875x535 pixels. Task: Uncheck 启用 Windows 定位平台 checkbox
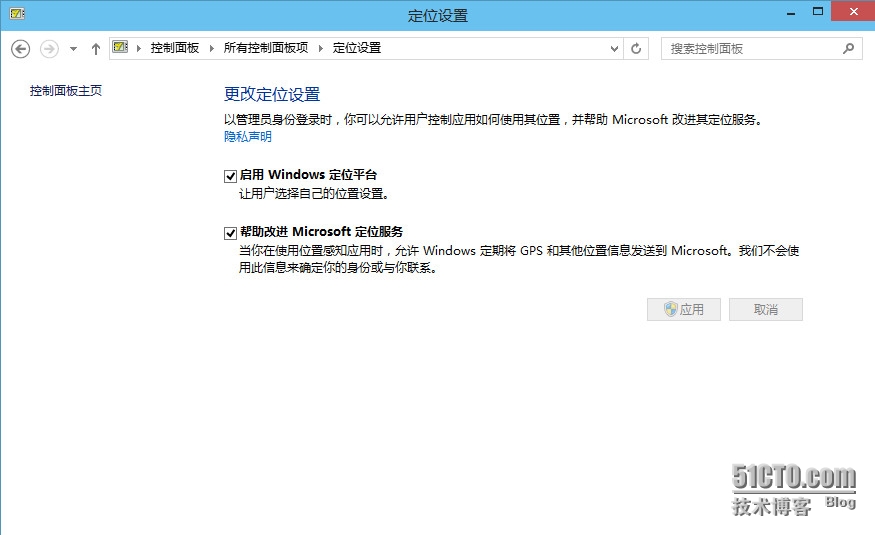tap(230, 176)
